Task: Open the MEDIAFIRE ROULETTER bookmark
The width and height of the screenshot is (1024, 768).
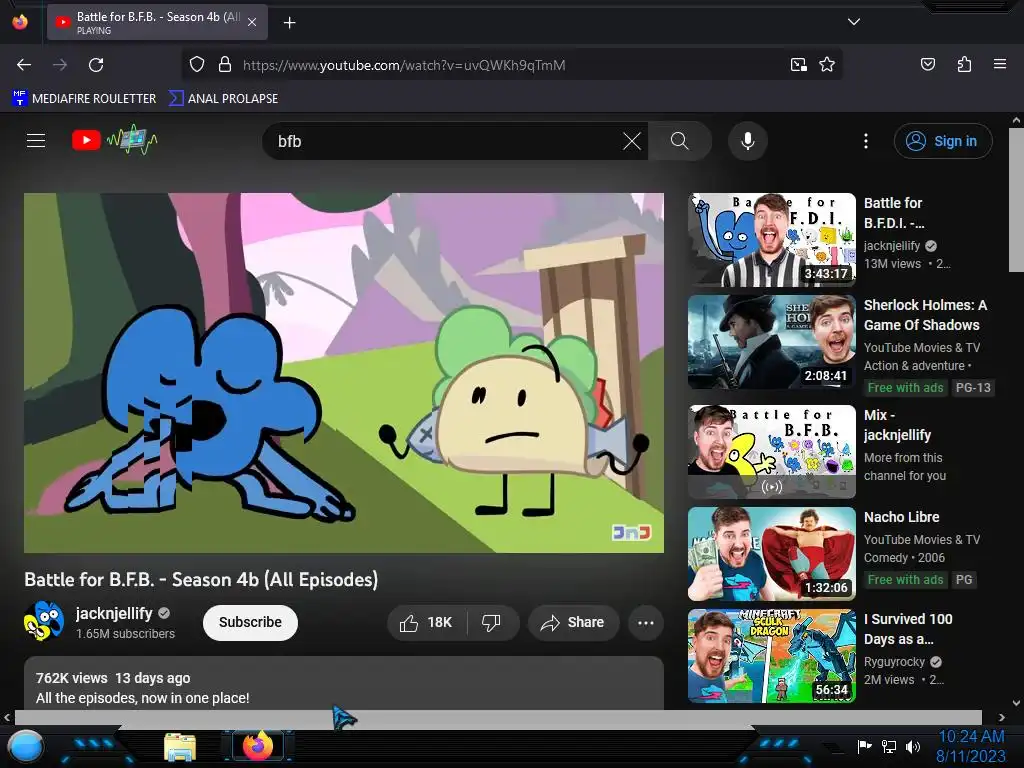Action: coord(84,99)
